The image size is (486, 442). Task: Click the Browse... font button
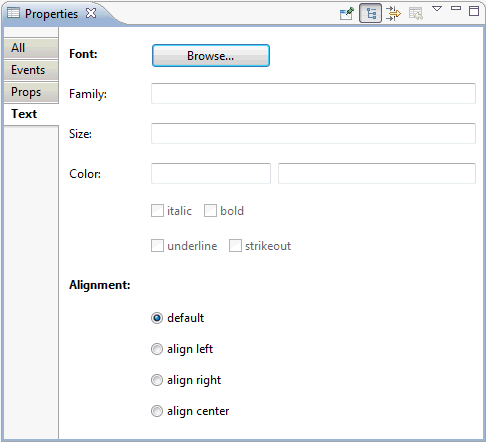point(211,56)
